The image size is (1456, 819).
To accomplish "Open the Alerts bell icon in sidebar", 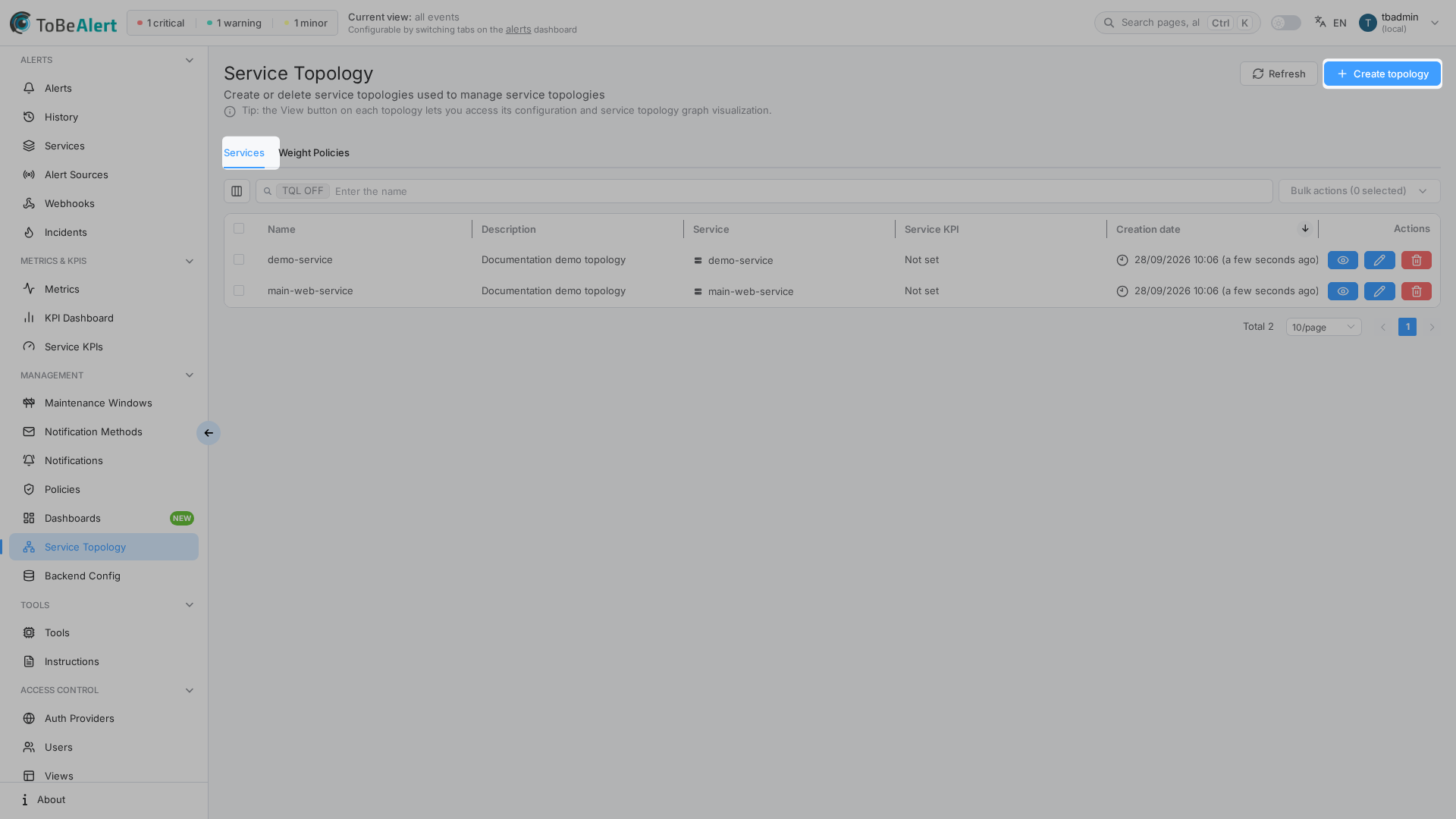I will tap(29, 88).
